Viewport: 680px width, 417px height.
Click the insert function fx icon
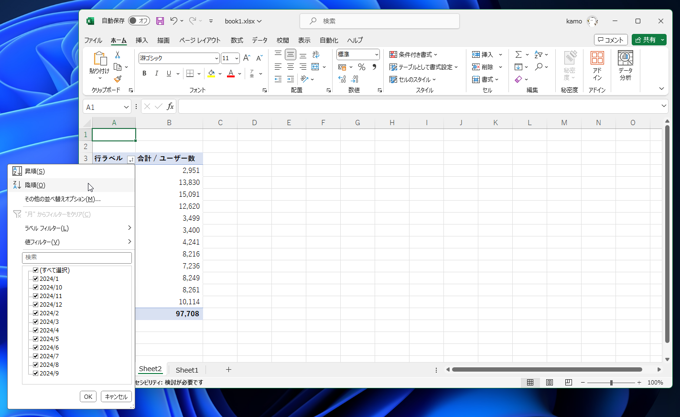(x=170, y=106)
